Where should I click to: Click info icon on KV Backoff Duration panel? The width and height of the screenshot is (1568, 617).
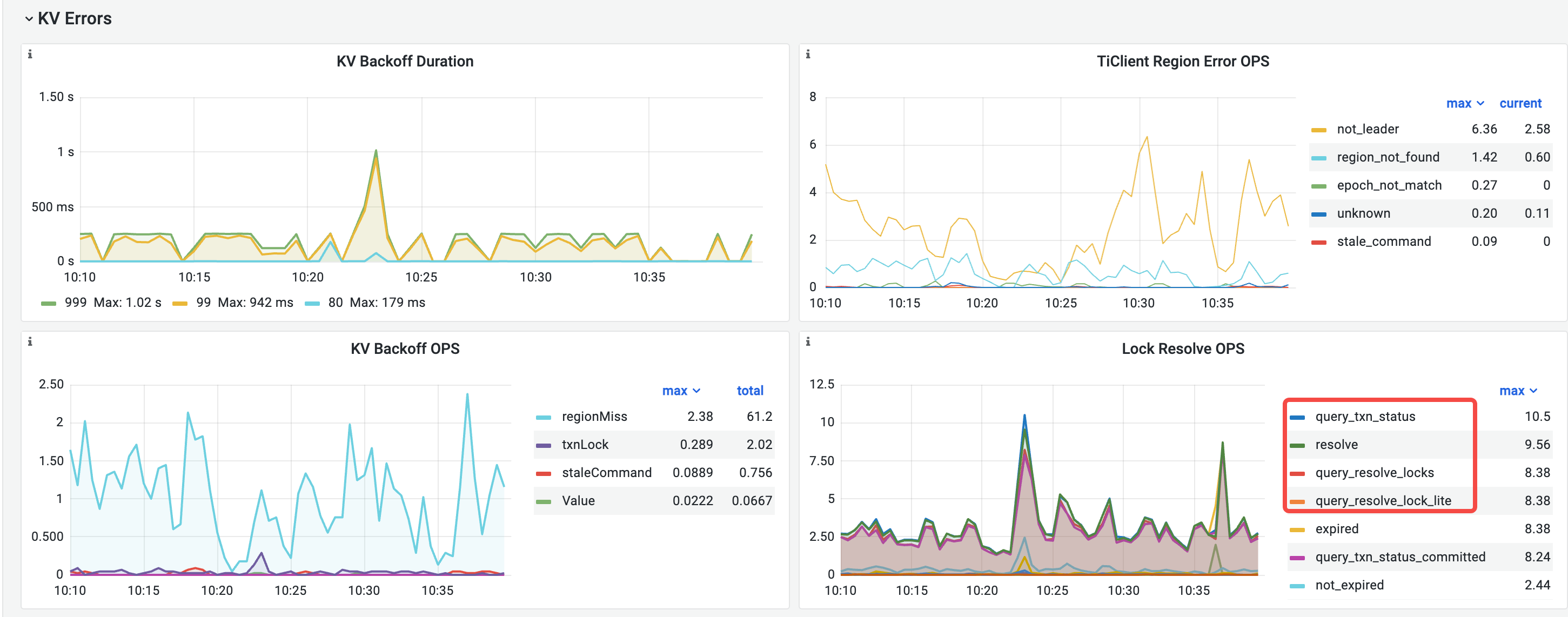[30, 54]
